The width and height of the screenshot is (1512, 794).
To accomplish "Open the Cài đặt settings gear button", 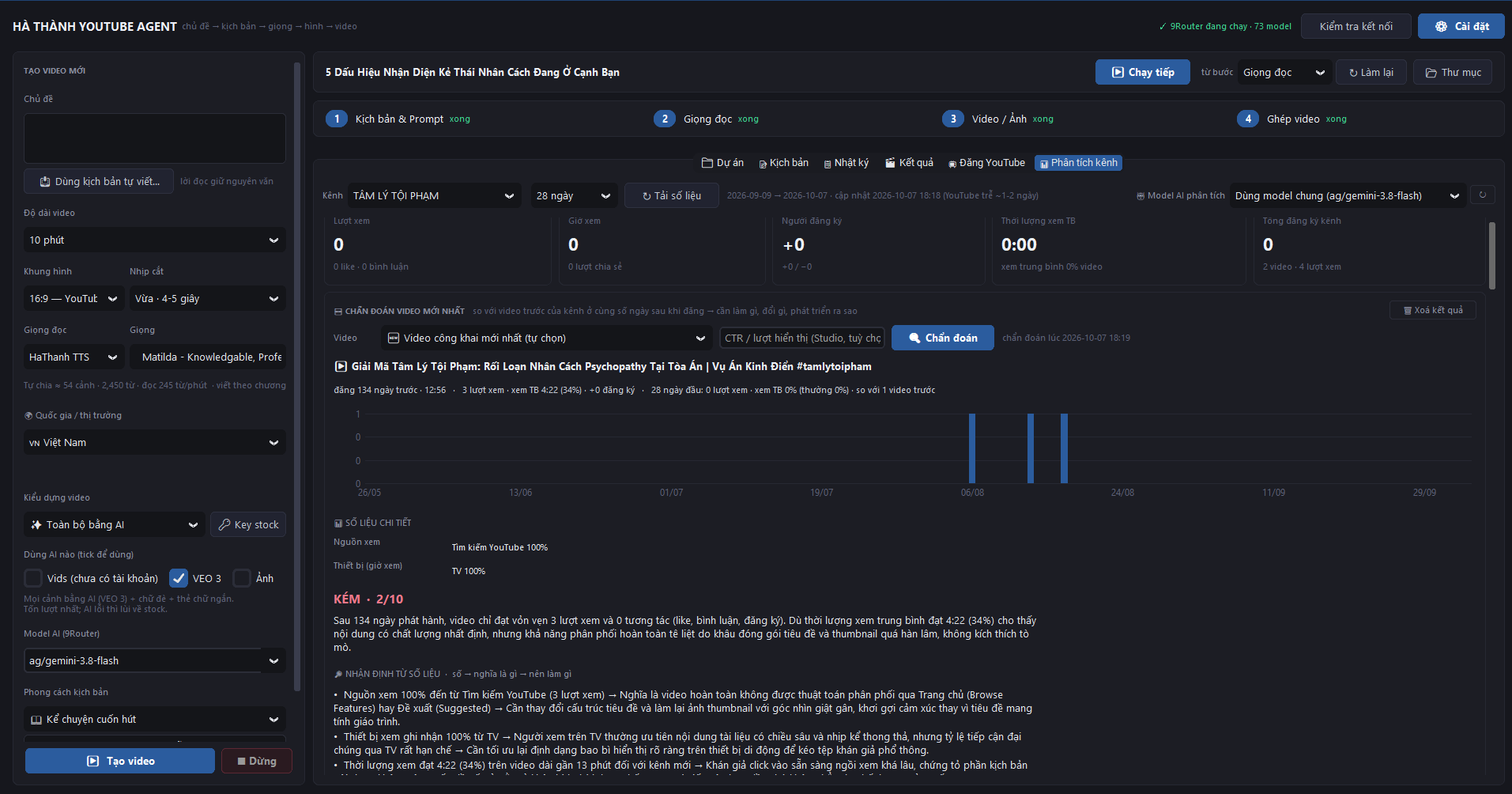I will (x=1461, y=26).
